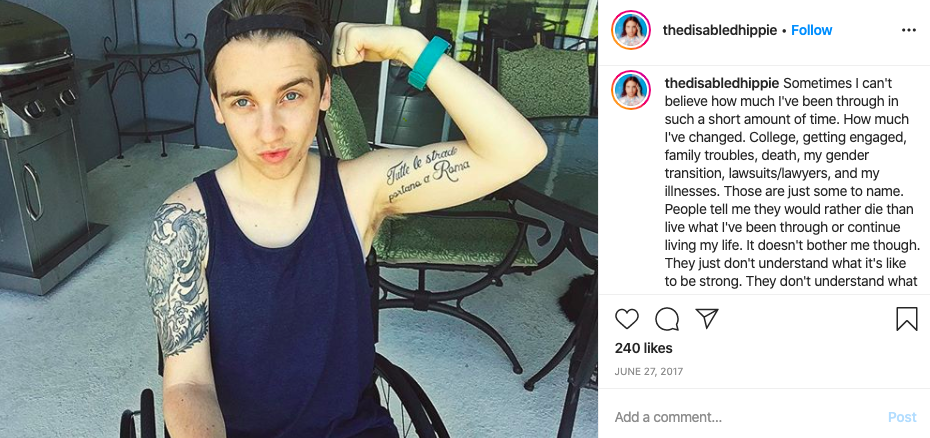This screenshot has width=930, height=438.
Task: View header profile avatar story ring
Action: pyautogui.click(x=631, y=30)
